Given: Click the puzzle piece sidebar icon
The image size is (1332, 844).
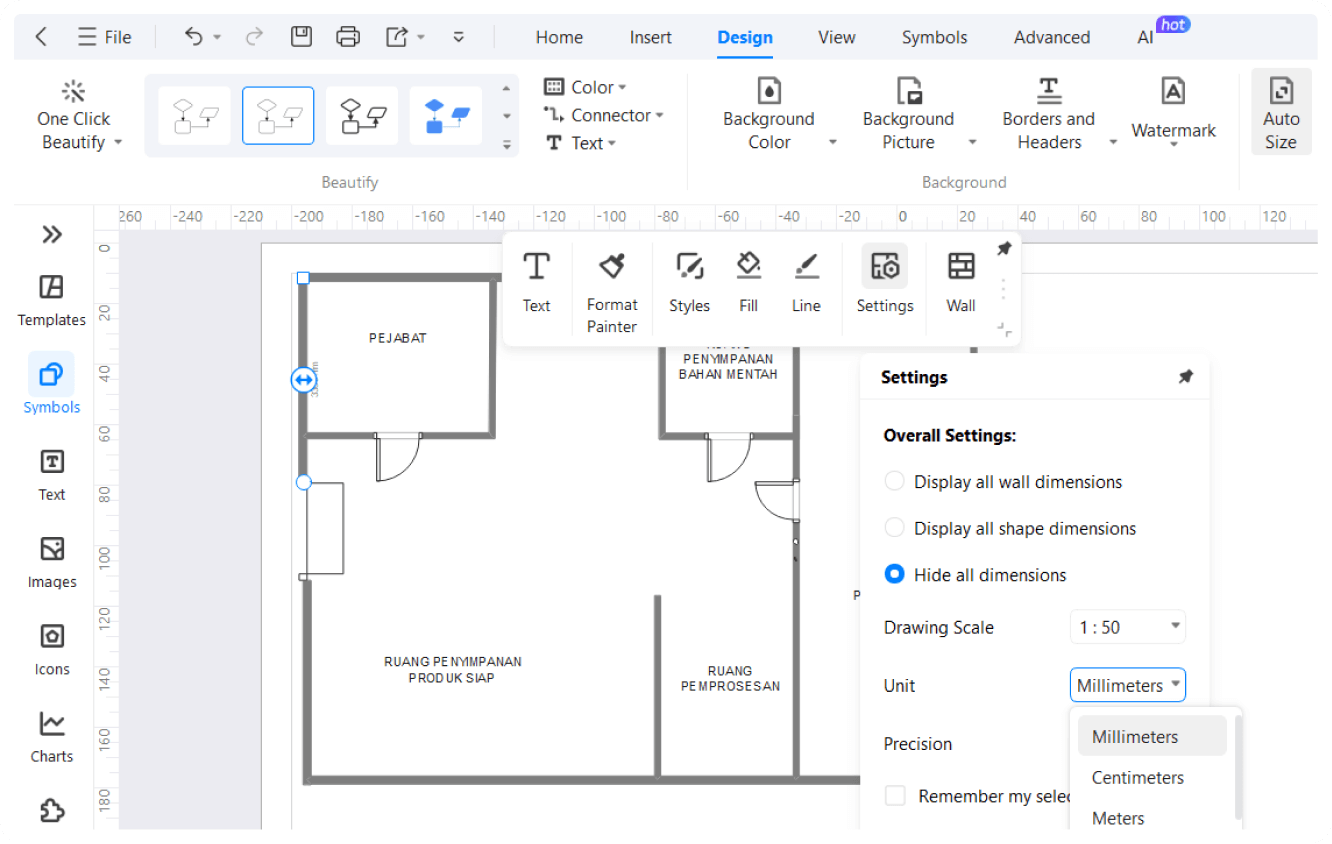Looking at the screenshot, I should coord(52,810).
